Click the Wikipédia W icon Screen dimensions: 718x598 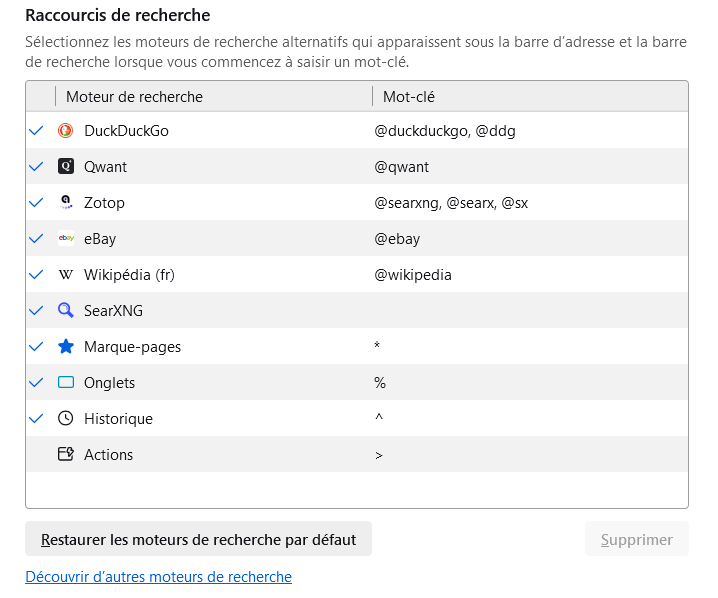66,275
